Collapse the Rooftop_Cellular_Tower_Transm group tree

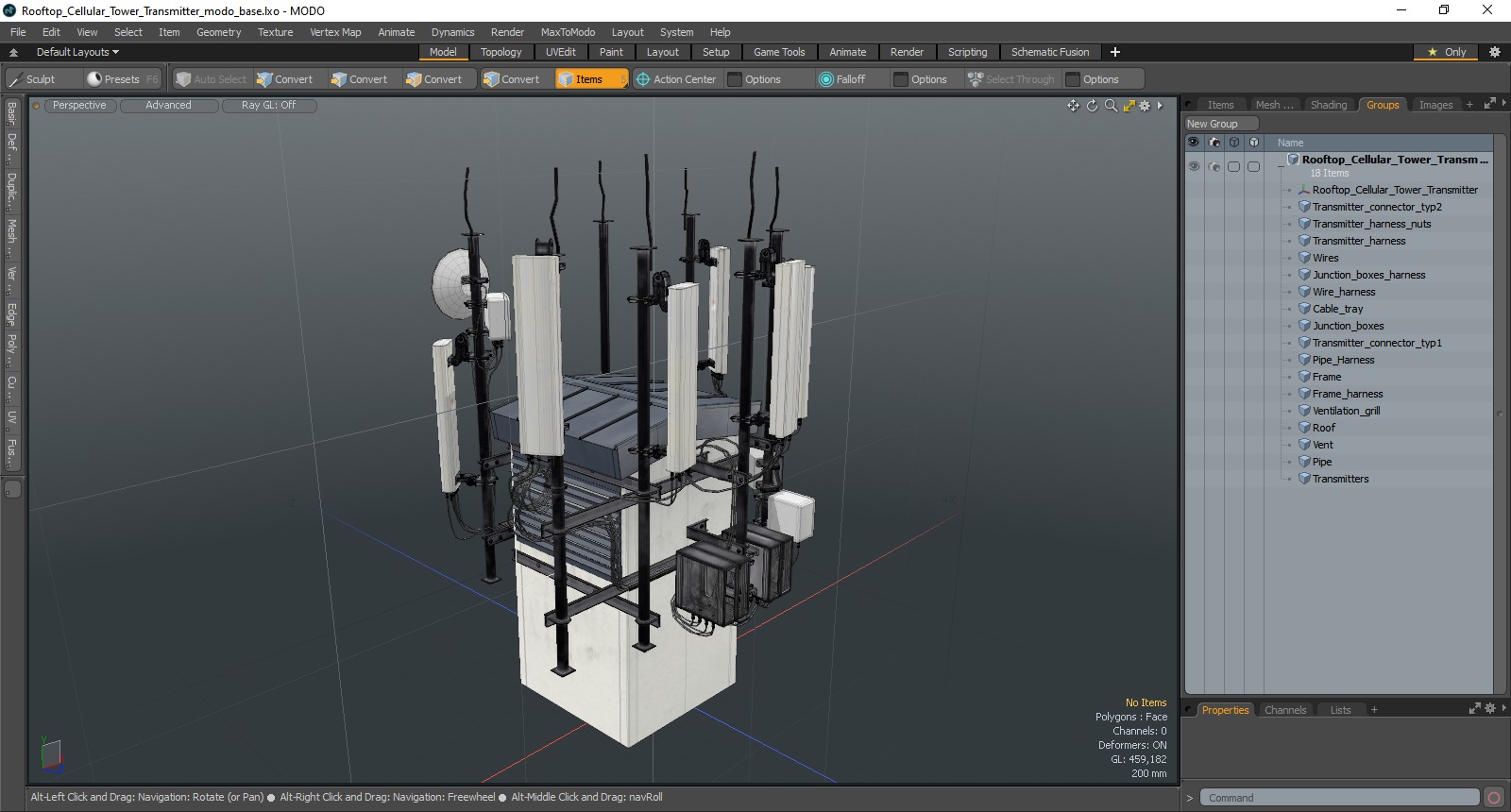coord(1281,165)
